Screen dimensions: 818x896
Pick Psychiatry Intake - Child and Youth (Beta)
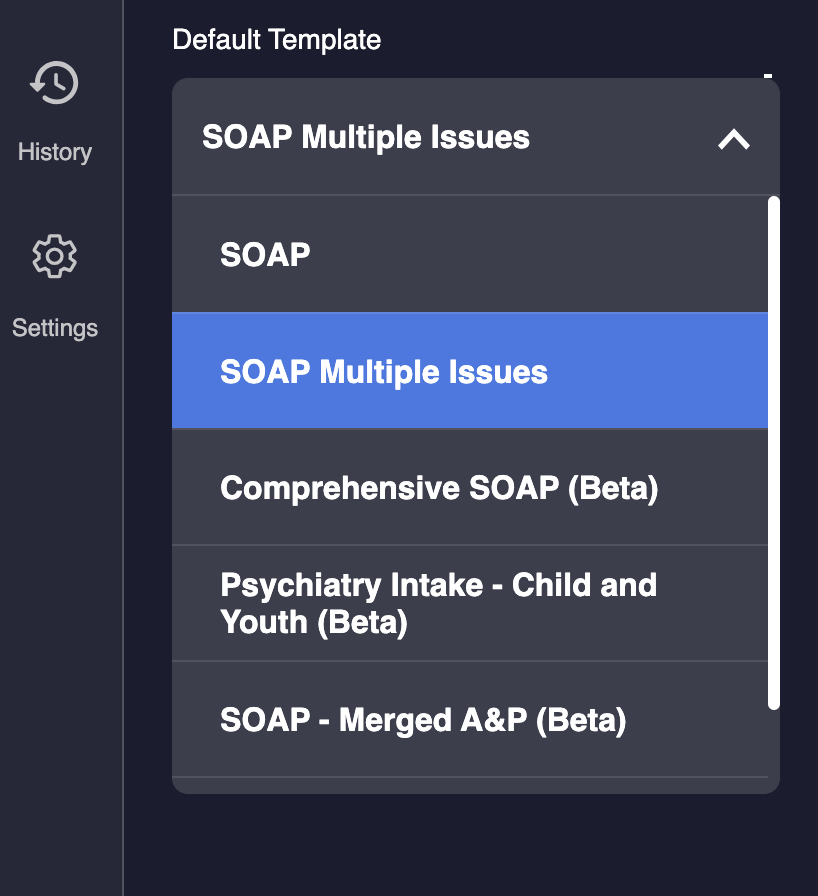pyautogui.click(x=438, y=603)
